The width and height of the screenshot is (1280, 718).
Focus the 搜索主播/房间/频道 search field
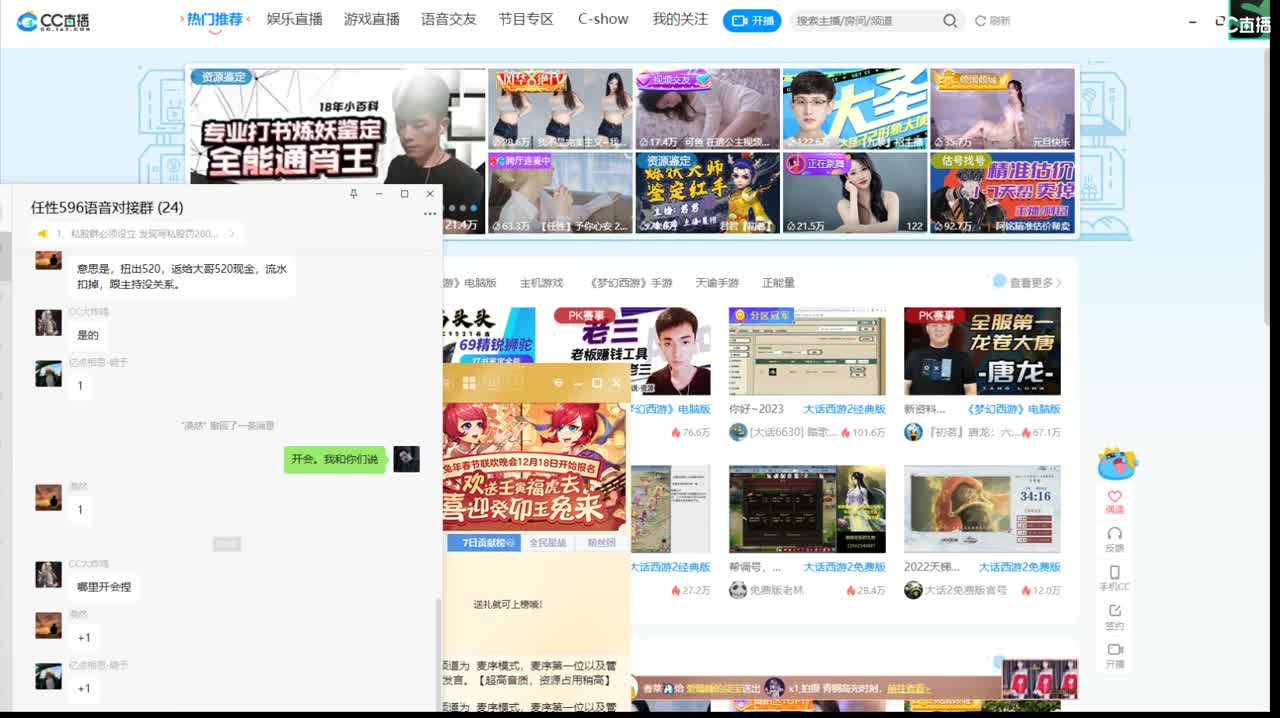pos(866,20)
